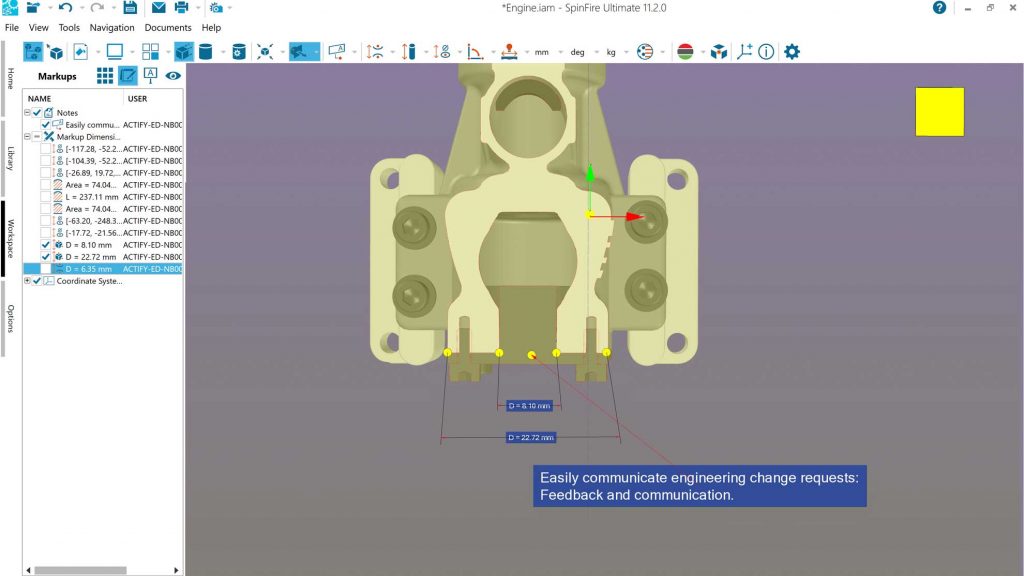Image resolution: width=1024 pixels, height=576 pixels.
Task: Click the fit-all zoom cube icon
Action: point(265,52)
